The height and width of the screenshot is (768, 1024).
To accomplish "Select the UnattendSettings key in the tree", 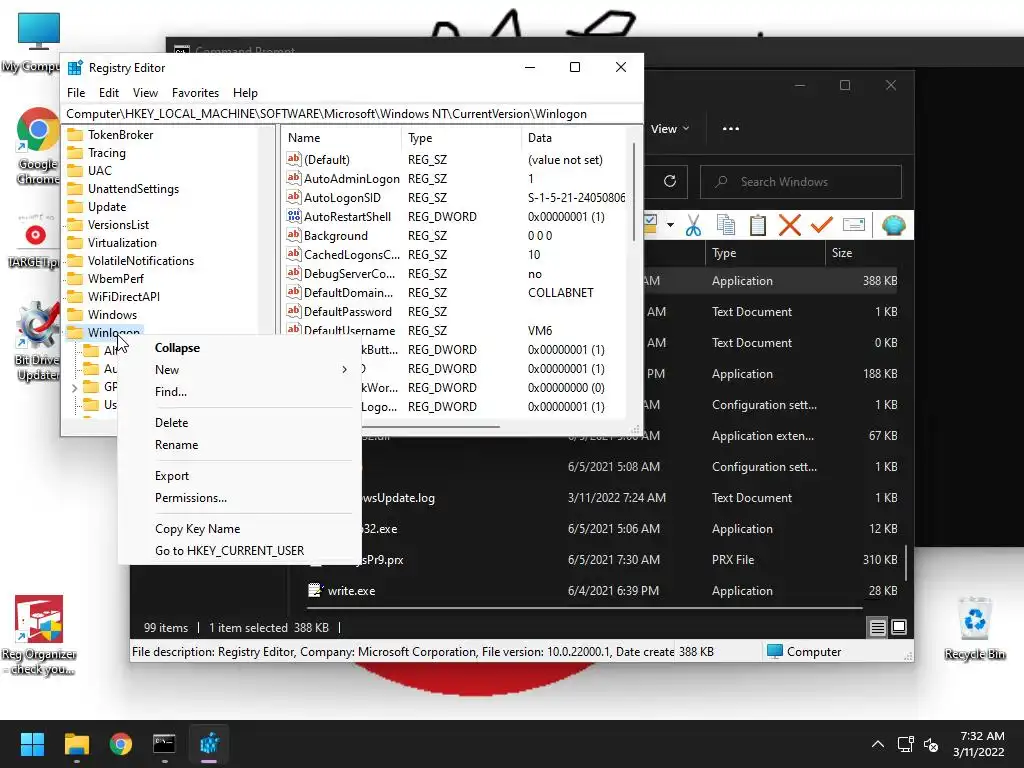I will coord(133,189).
